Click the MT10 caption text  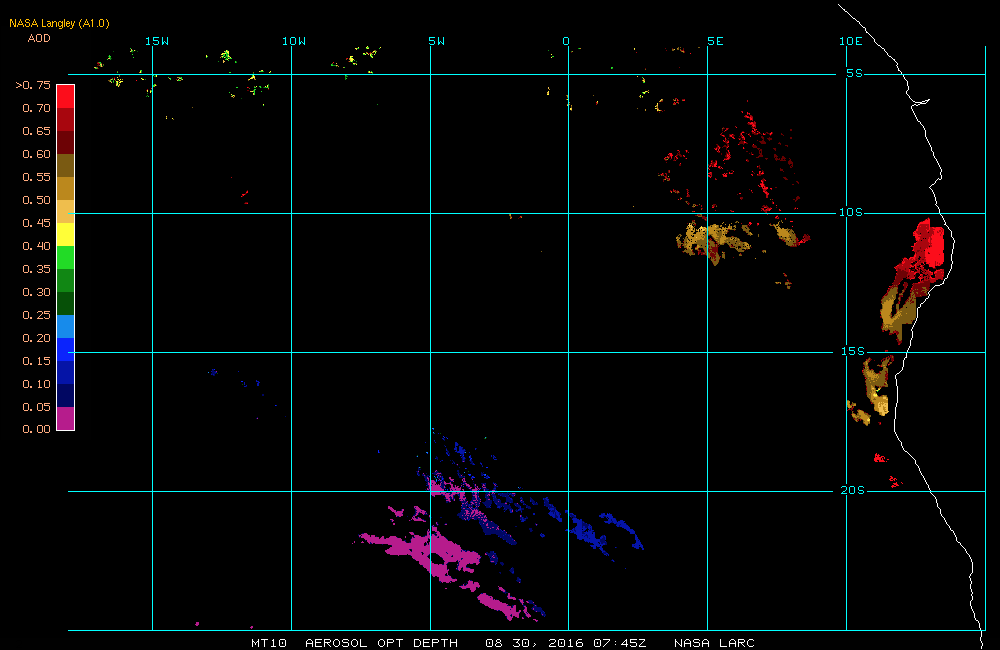[x=268, y=643]
